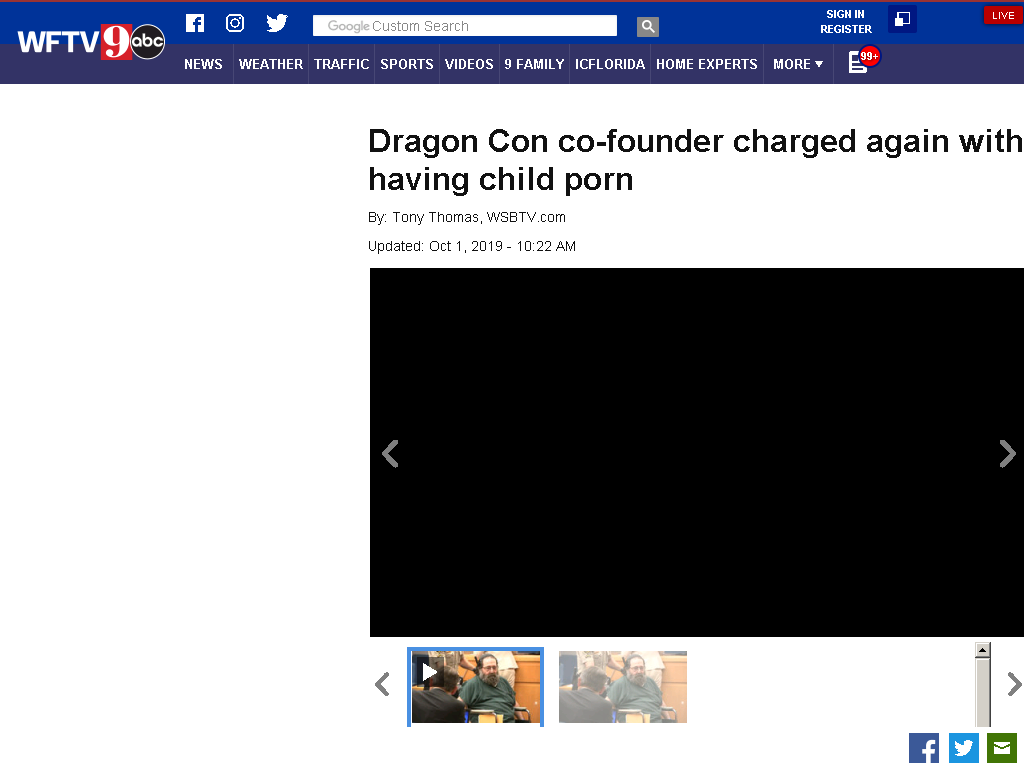Select the second faded courtroom thumbnail
Screen dimensions: 1024x768
coord(623,686)
